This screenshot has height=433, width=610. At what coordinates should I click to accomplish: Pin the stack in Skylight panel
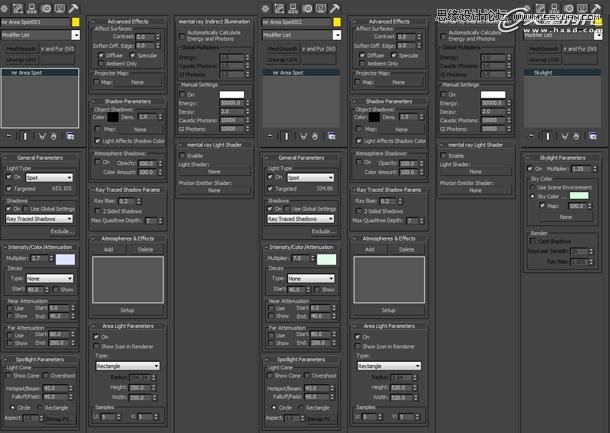pos(531,136)
